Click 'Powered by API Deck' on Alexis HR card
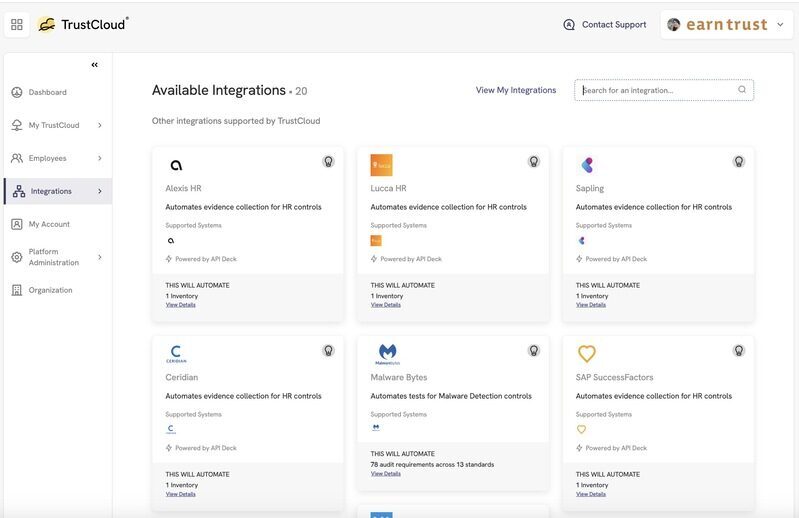This screenshot has height=518, width=799. pos(206,259)
